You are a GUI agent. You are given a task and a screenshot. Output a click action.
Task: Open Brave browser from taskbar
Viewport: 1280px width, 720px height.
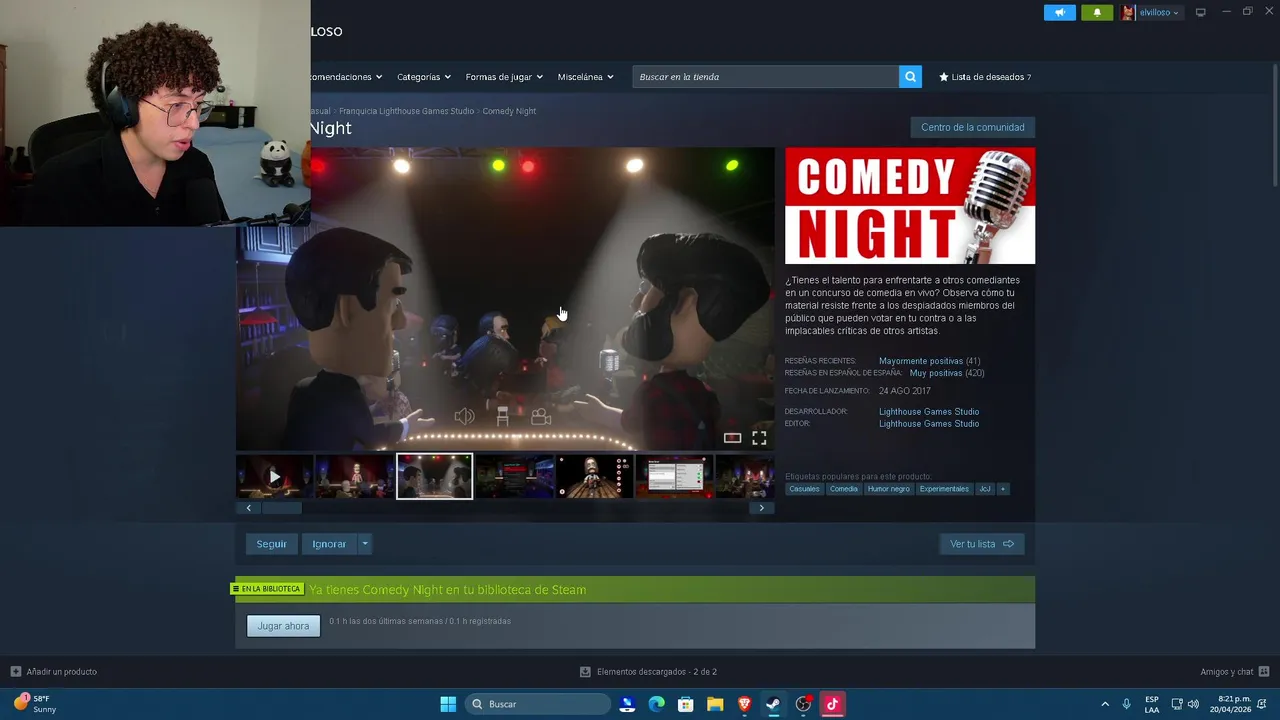(744, 704)
